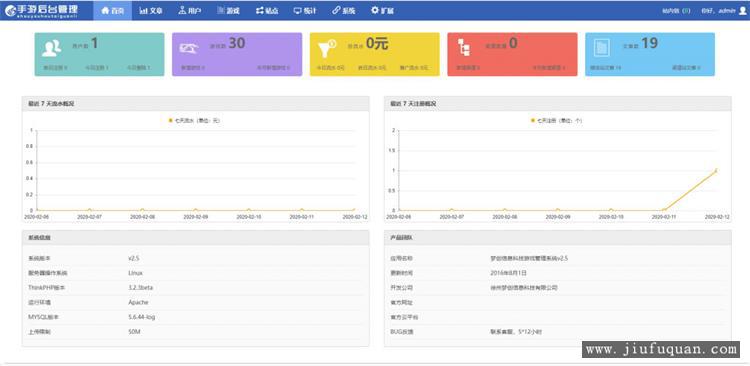Open the 站点 site menu

click(x=267, y=11)
